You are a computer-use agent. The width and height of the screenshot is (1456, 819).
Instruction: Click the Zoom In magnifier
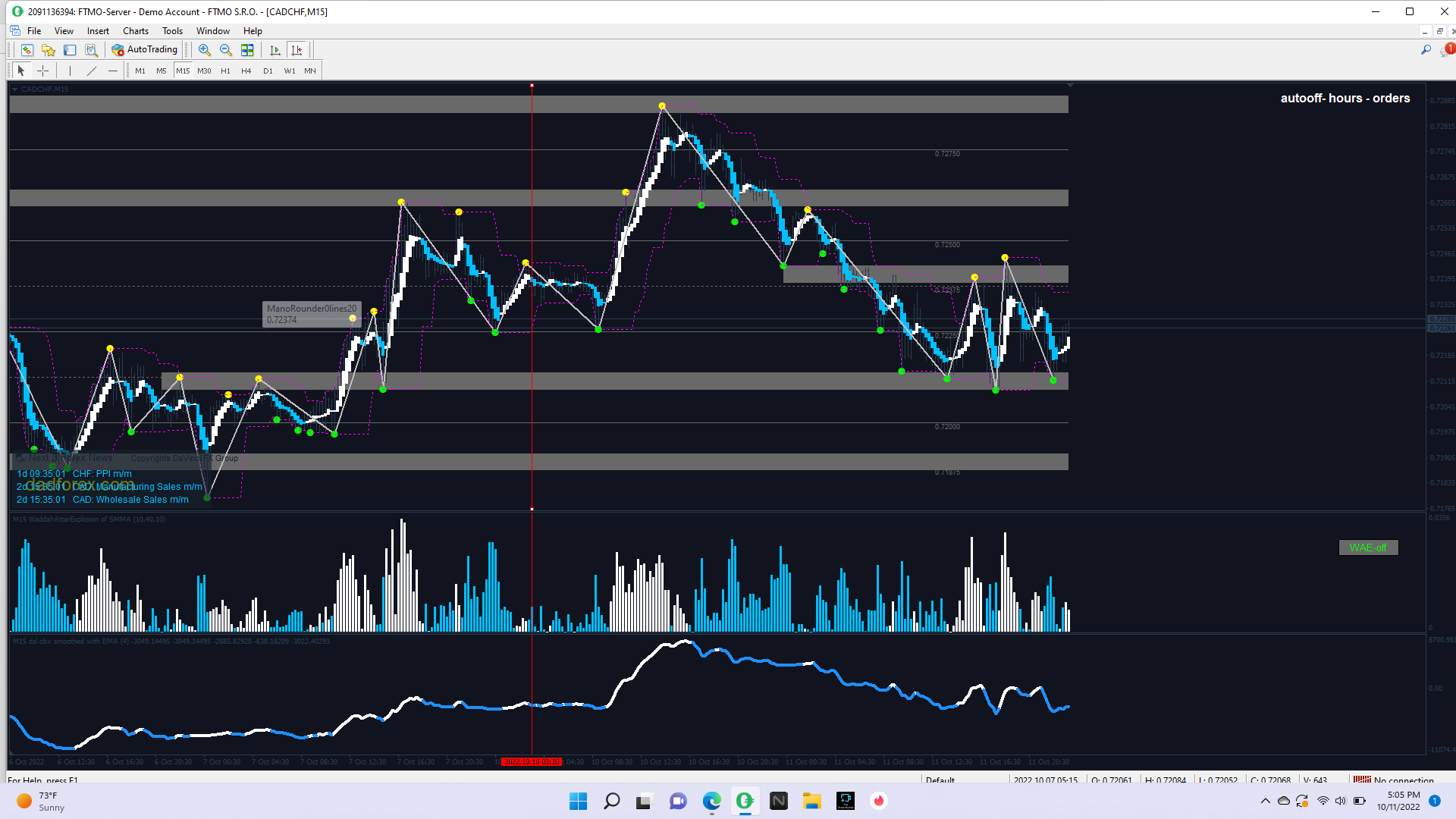tap(204, 50)
